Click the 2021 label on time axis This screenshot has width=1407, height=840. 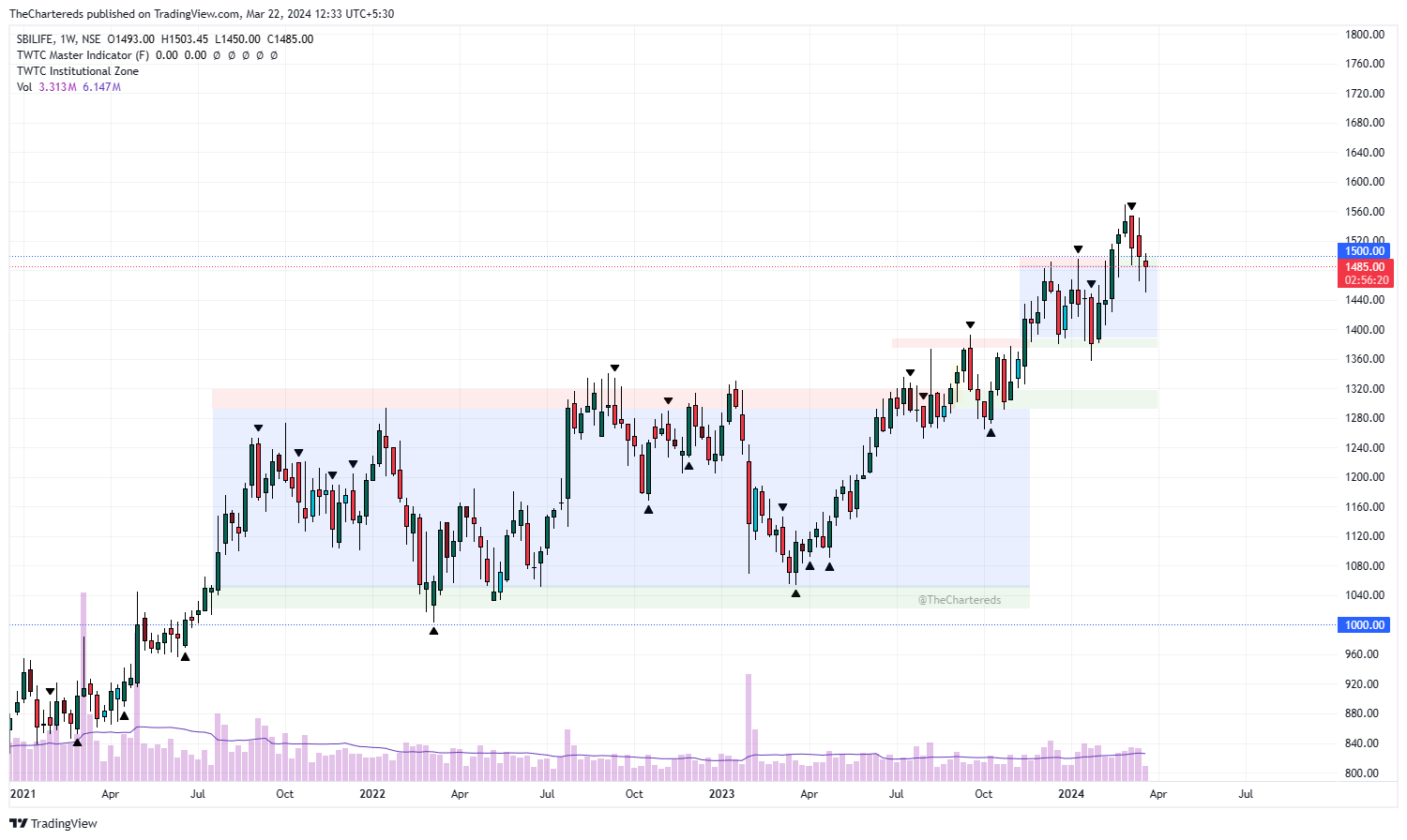pyautogui.click(x=23, y=794)
